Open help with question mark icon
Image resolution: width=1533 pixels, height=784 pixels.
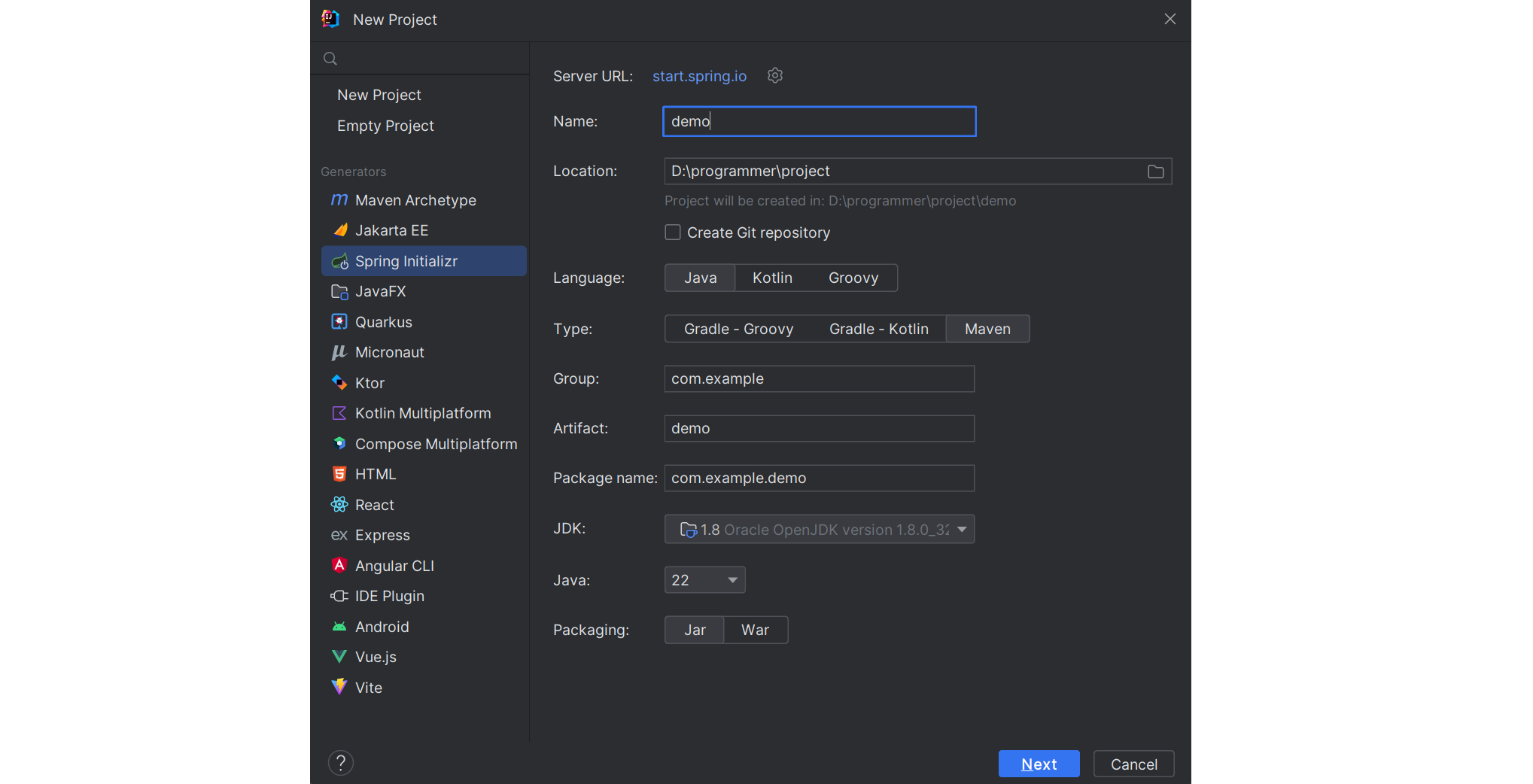(341, 763)
